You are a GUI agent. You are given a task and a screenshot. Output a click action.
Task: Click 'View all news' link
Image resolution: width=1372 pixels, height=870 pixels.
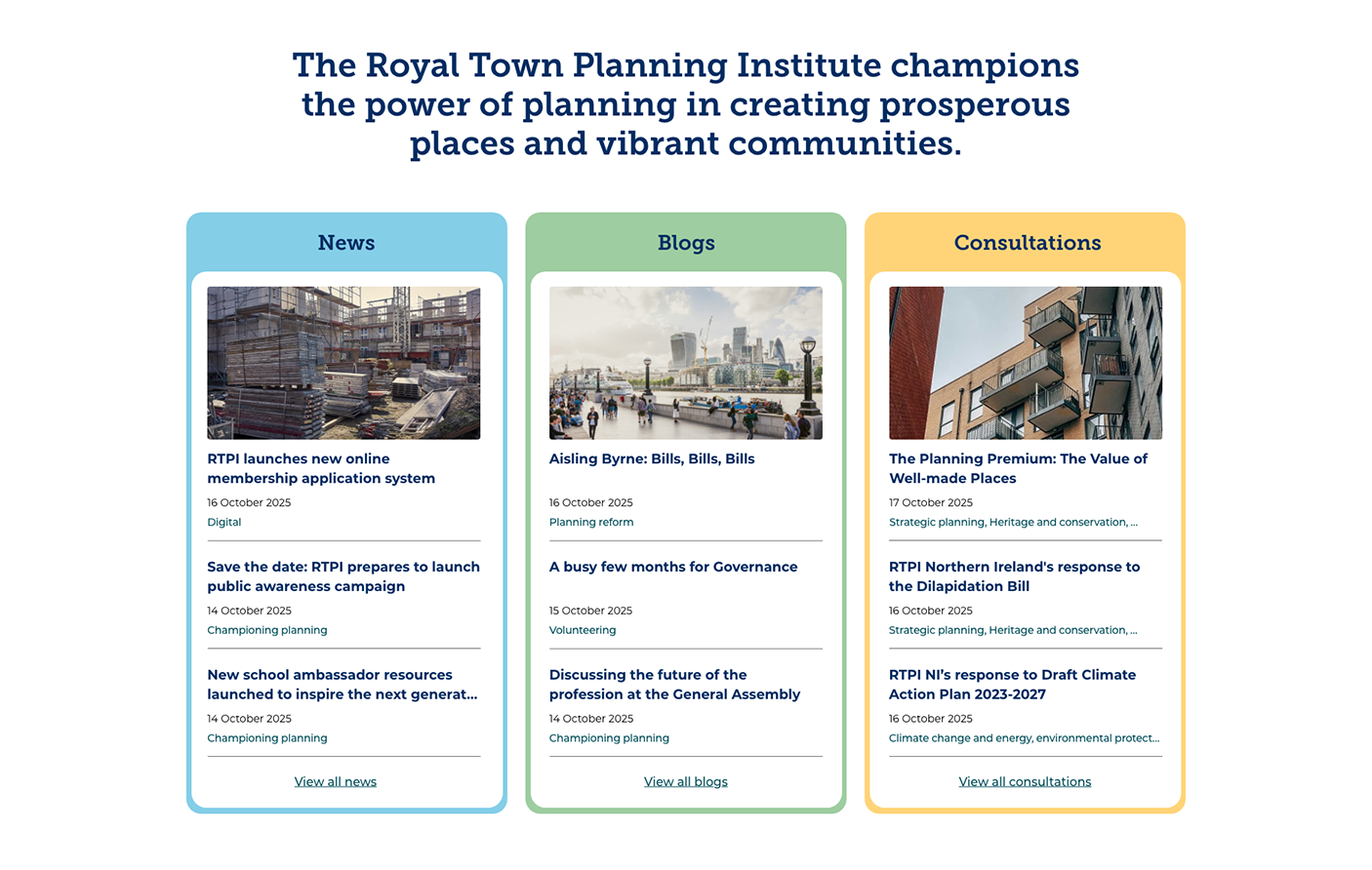pyautogui.click(x=335, y=781)
